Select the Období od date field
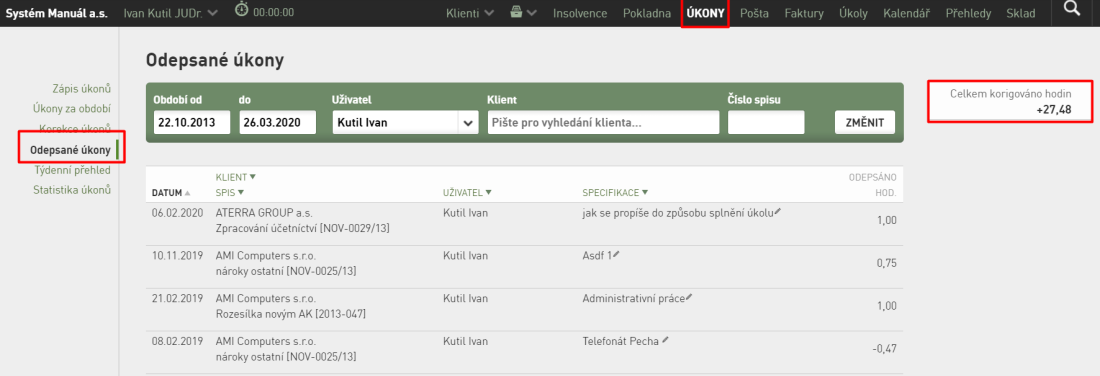This screenshot has width=1100, height=376. click(x=192, y=122)
